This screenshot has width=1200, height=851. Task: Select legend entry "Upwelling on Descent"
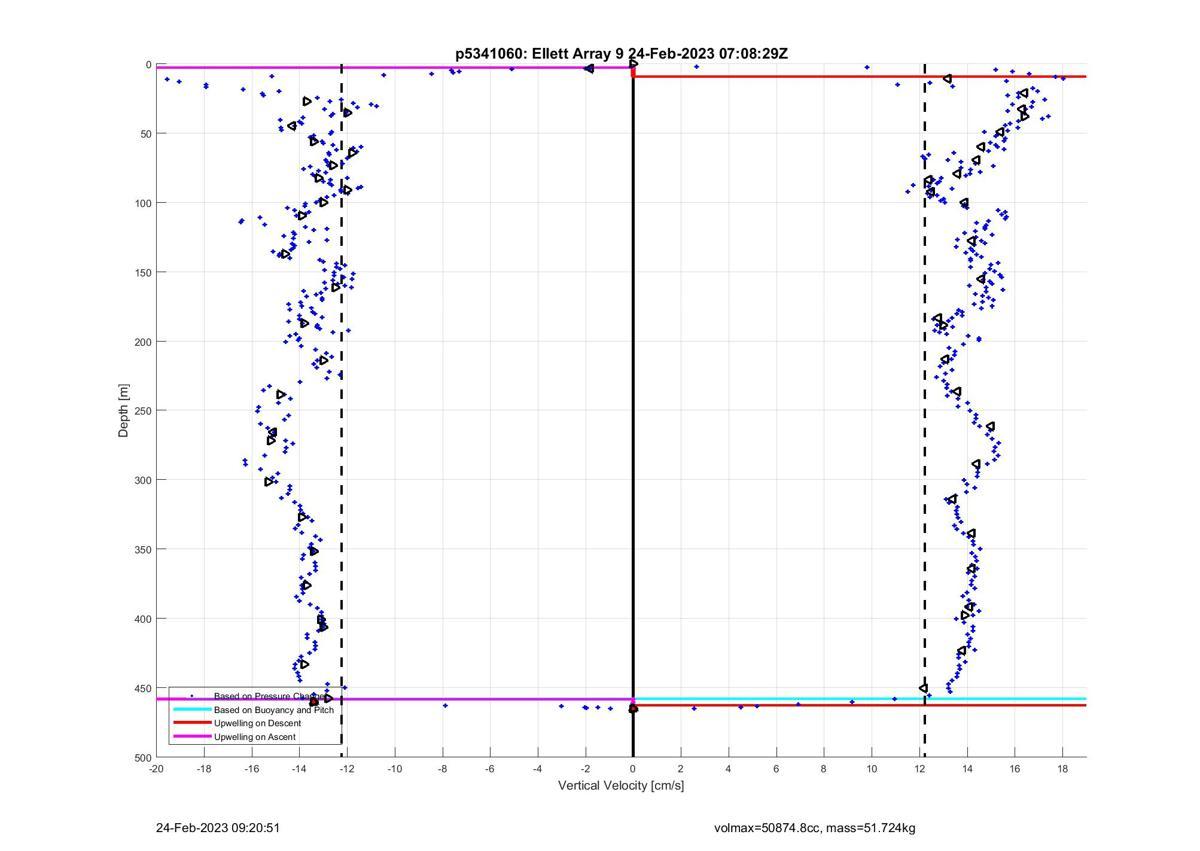pyautogui.click(x=257, y=723)
